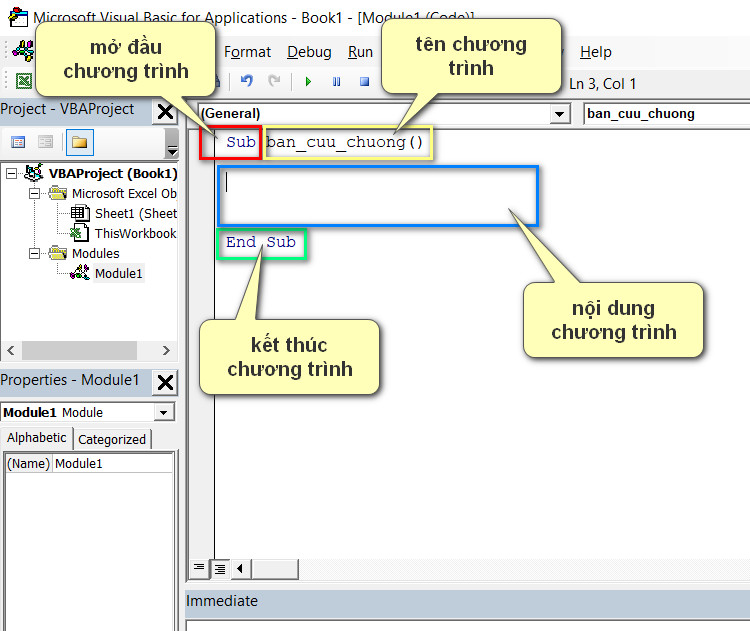
Task: Toggle Folders view in Project panel
Action: [x=79, y=142]
